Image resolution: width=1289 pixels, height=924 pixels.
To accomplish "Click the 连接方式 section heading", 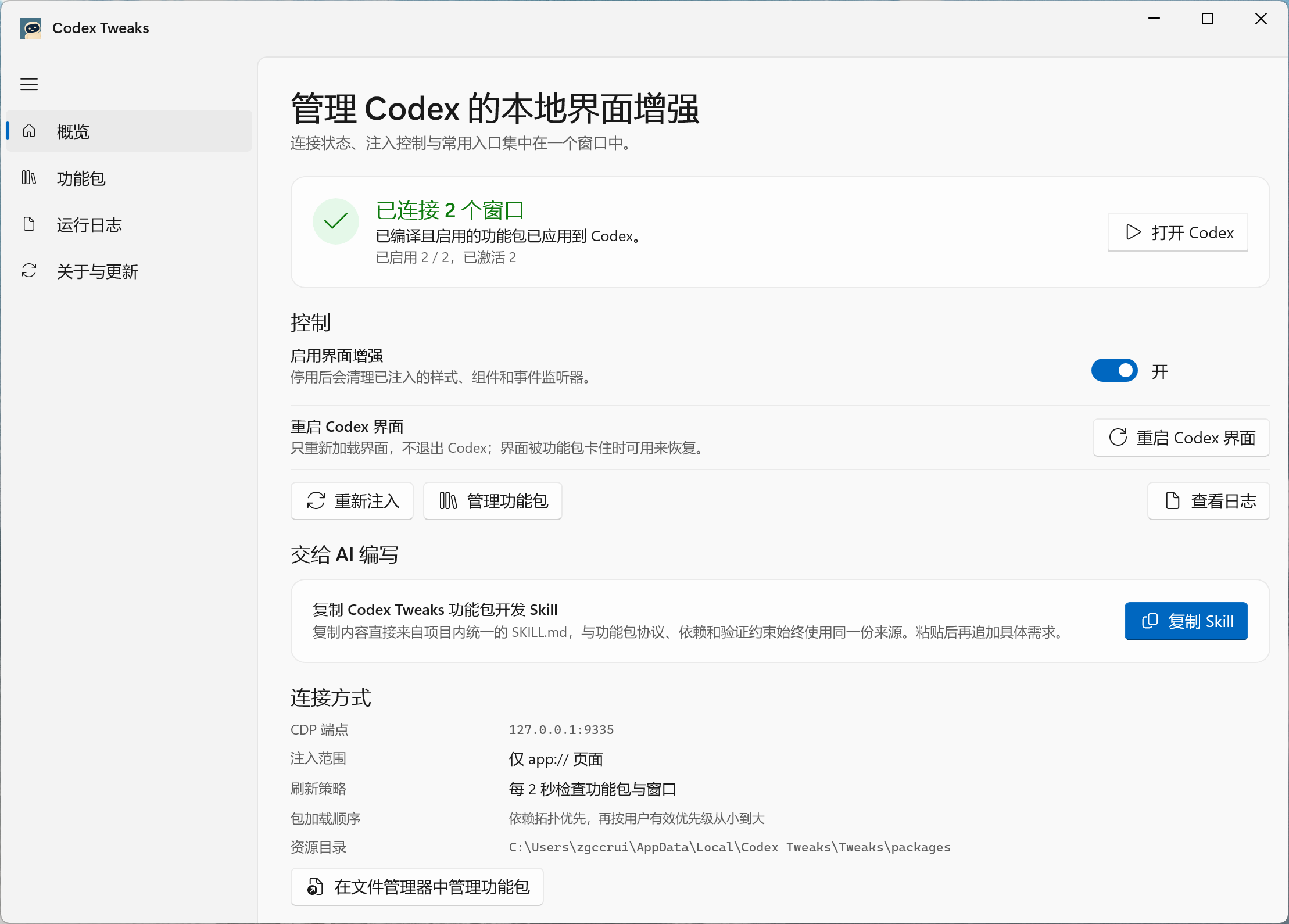I will click(331, 698).
